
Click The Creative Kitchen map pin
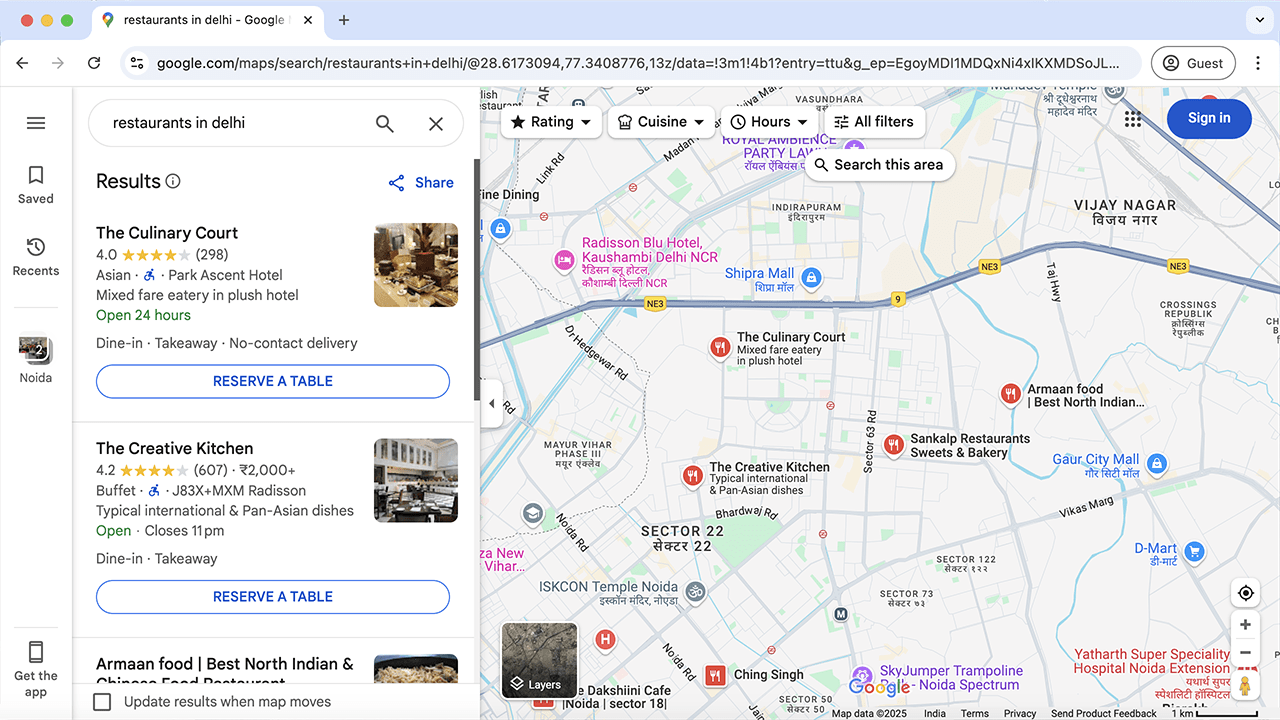tap(692, 477)
